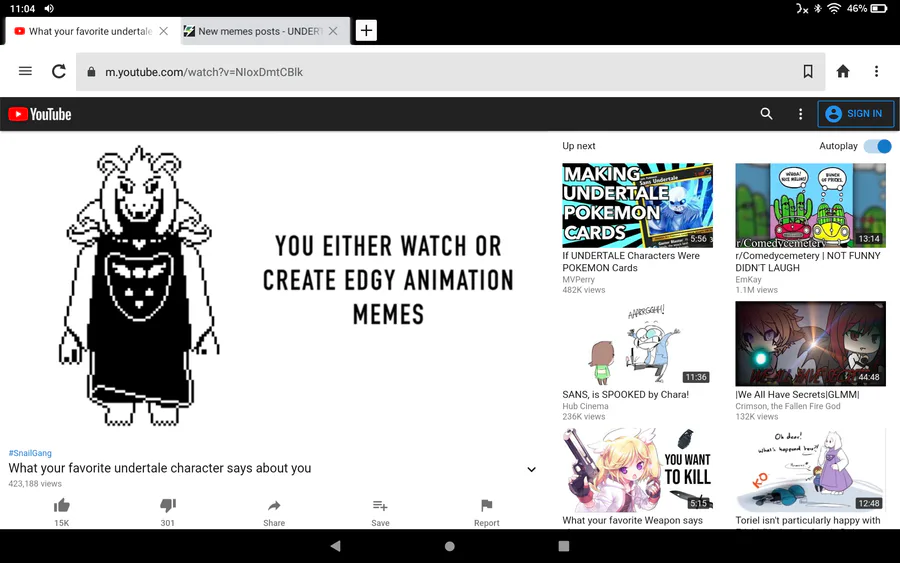Tap the volume speaker status icon

[x=49, y=8]
